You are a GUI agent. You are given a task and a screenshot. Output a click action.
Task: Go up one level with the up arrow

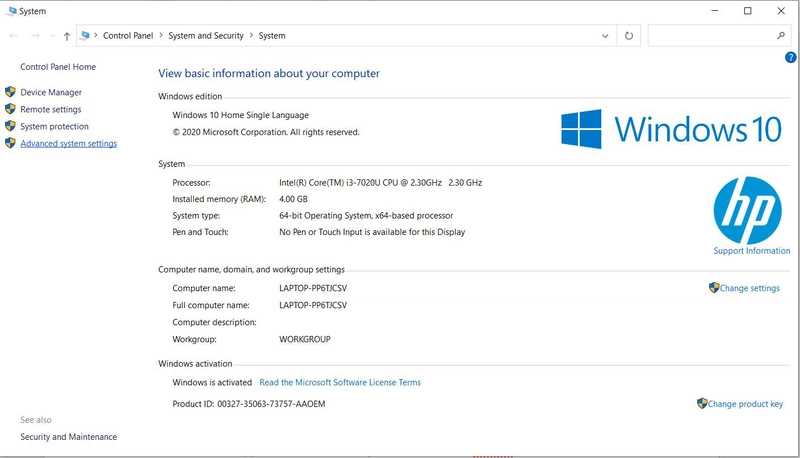67,36
